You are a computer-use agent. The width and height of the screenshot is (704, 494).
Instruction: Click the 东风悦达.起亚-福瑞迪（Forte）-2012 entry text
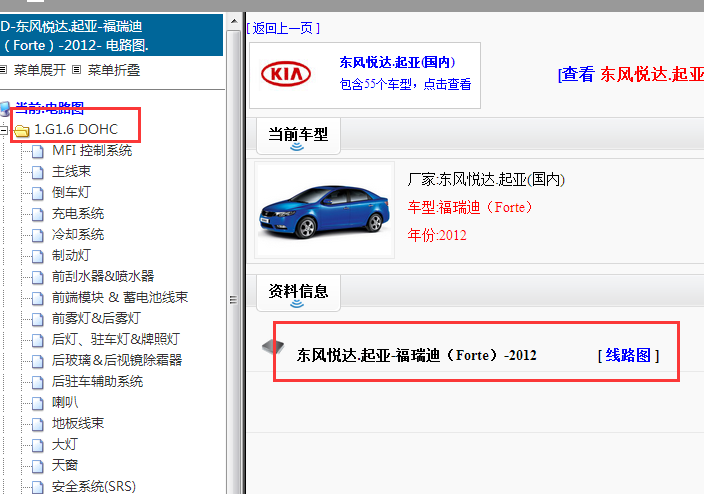pos(416,356)
